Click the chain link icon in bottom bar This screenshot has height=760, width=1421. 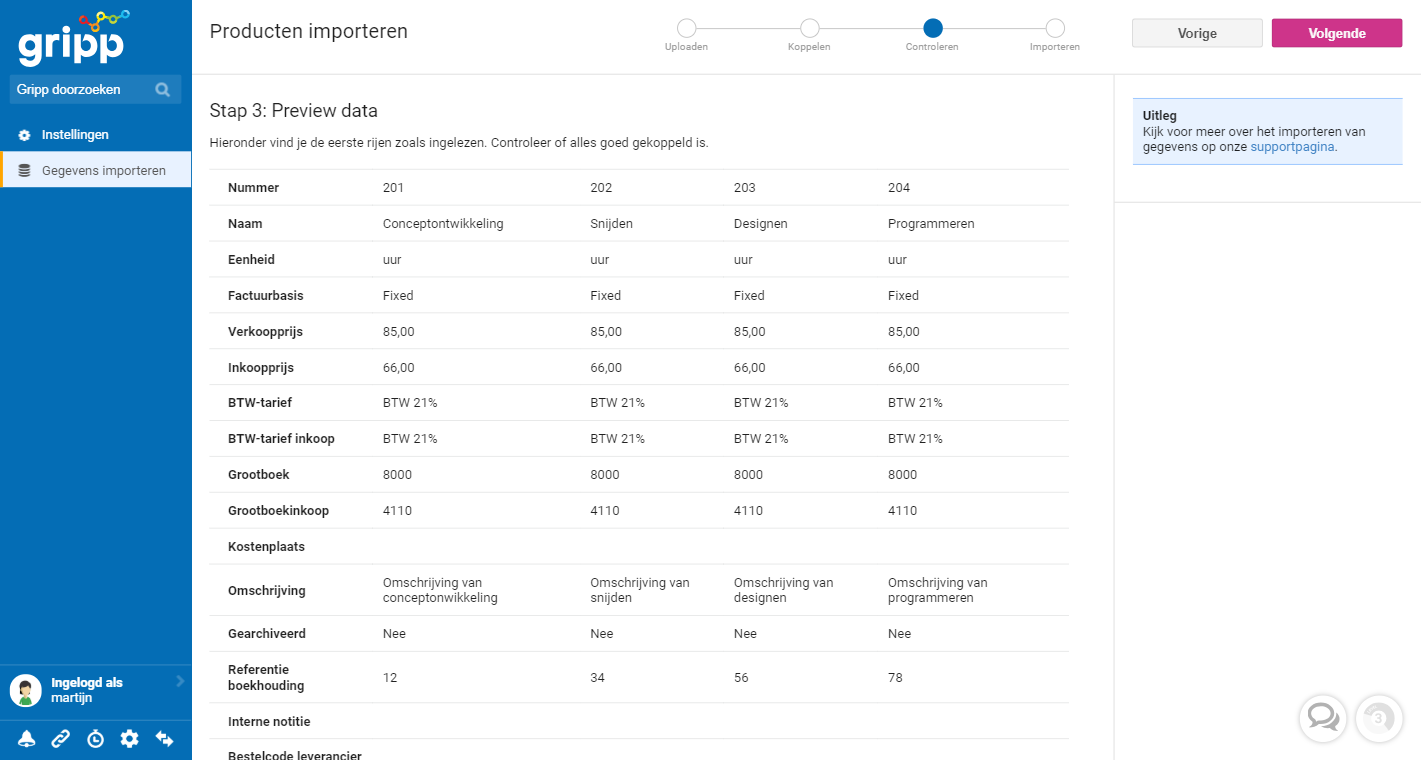tap(61, 739)
